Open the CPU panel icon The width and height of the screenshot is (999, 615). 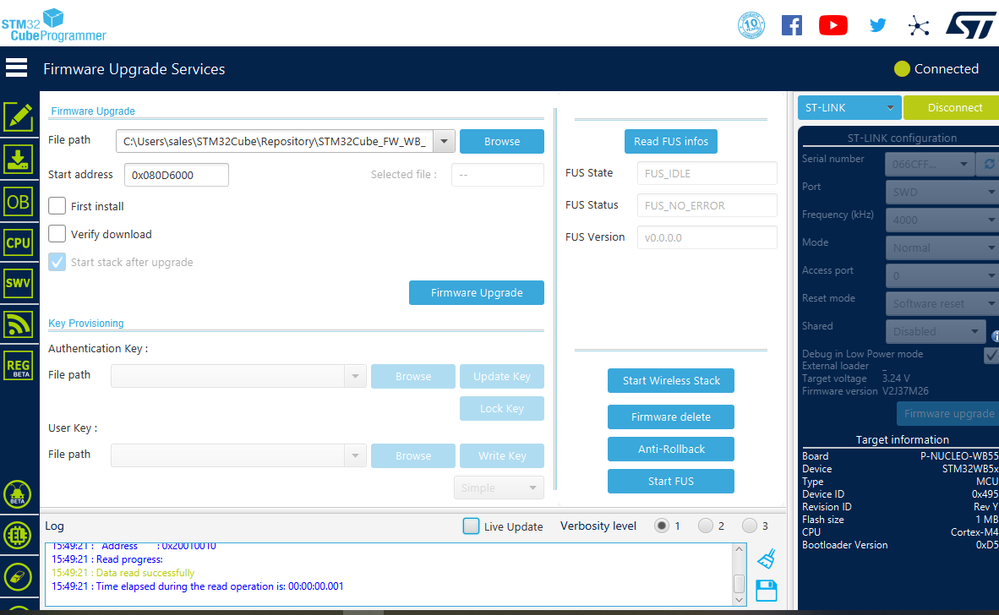[x=18, y=243]
